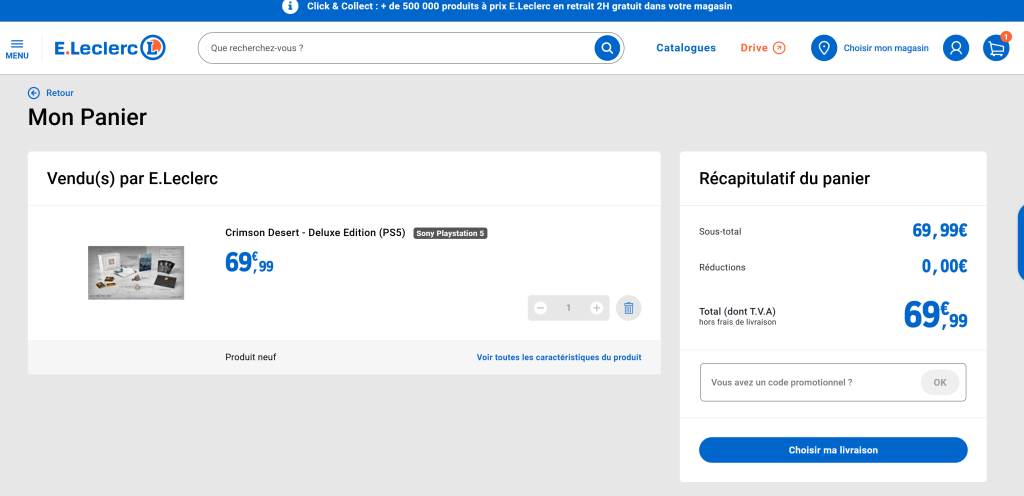Click Choisir mon magasin link
This screenshot has width=1024, height=496.
coord(886,48)
